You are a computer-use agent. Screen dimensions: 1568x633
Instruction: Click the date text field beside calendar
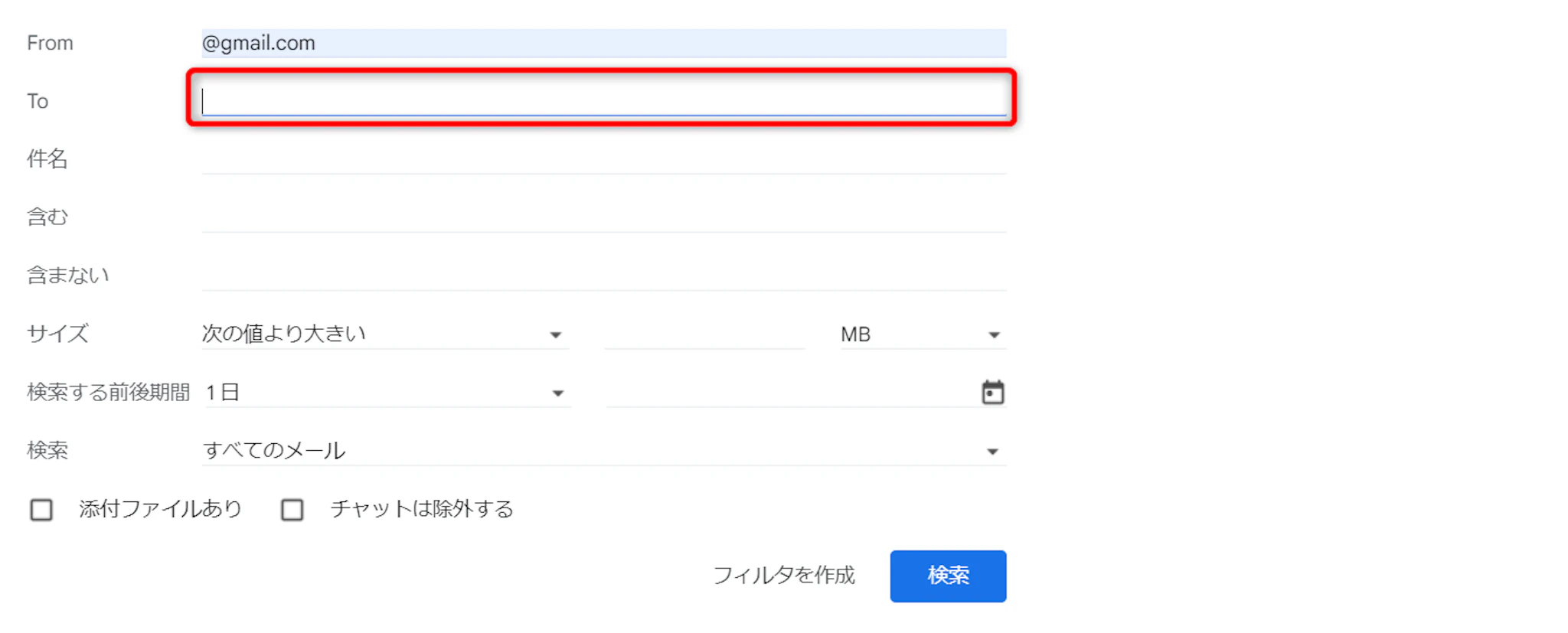click(x=789, y=393)
